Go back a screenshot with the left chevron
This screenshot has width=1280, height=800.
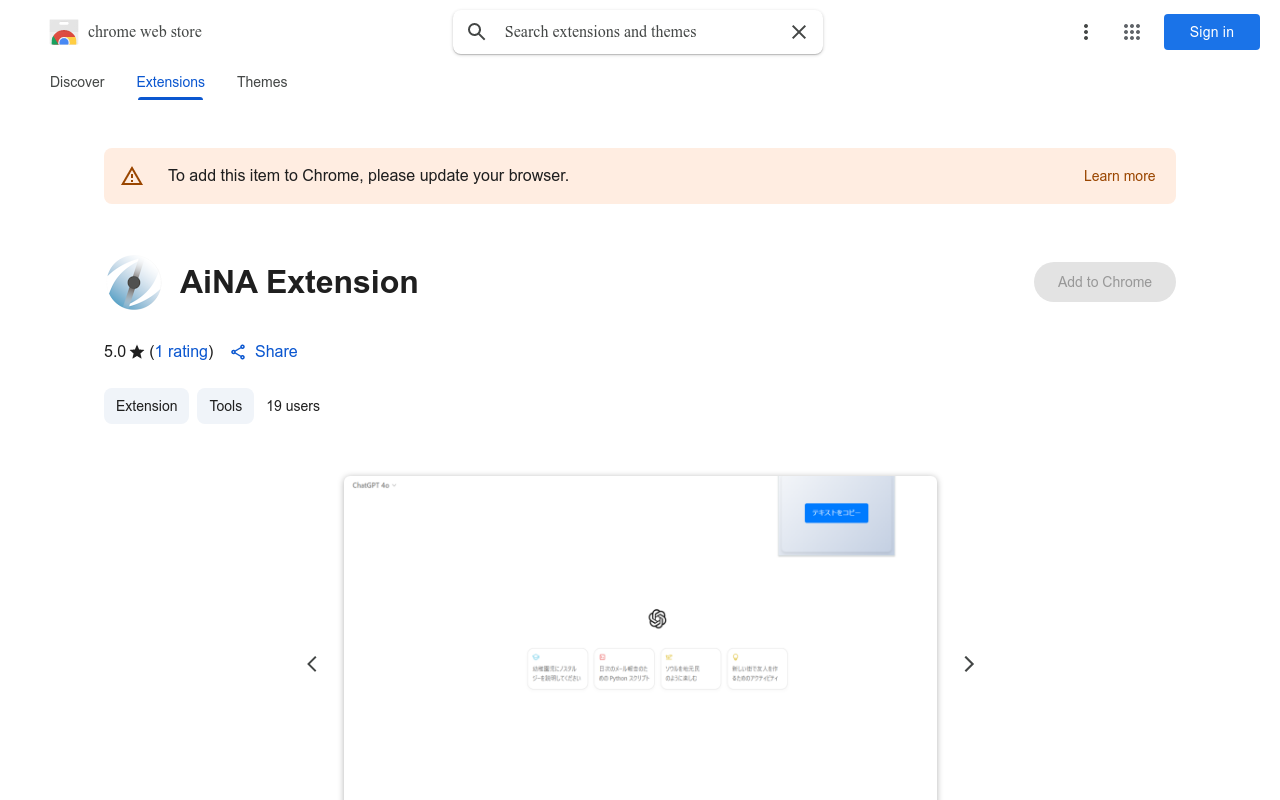click(x=312, y=663)
